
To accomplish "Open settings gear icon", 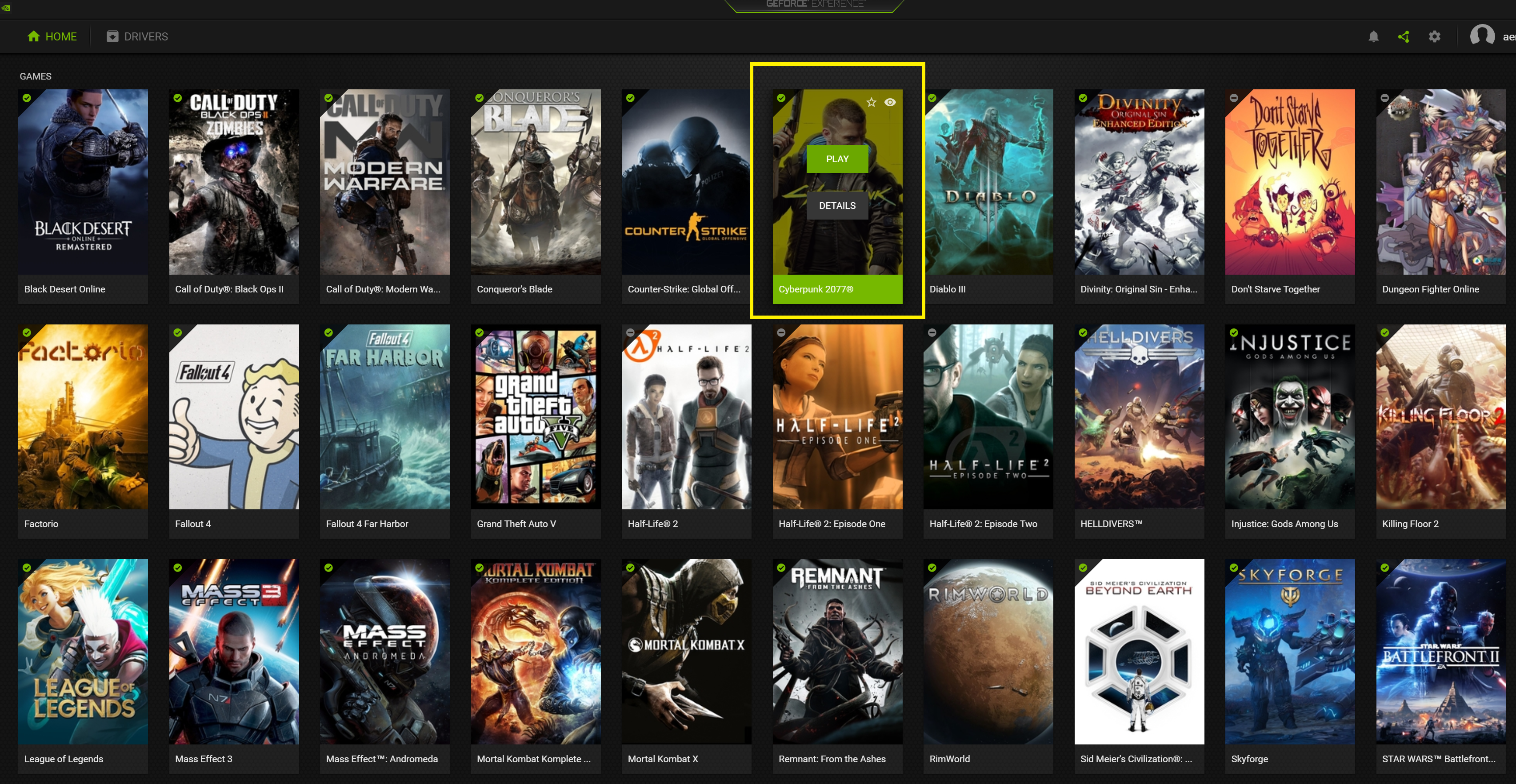I will 1434,36.
